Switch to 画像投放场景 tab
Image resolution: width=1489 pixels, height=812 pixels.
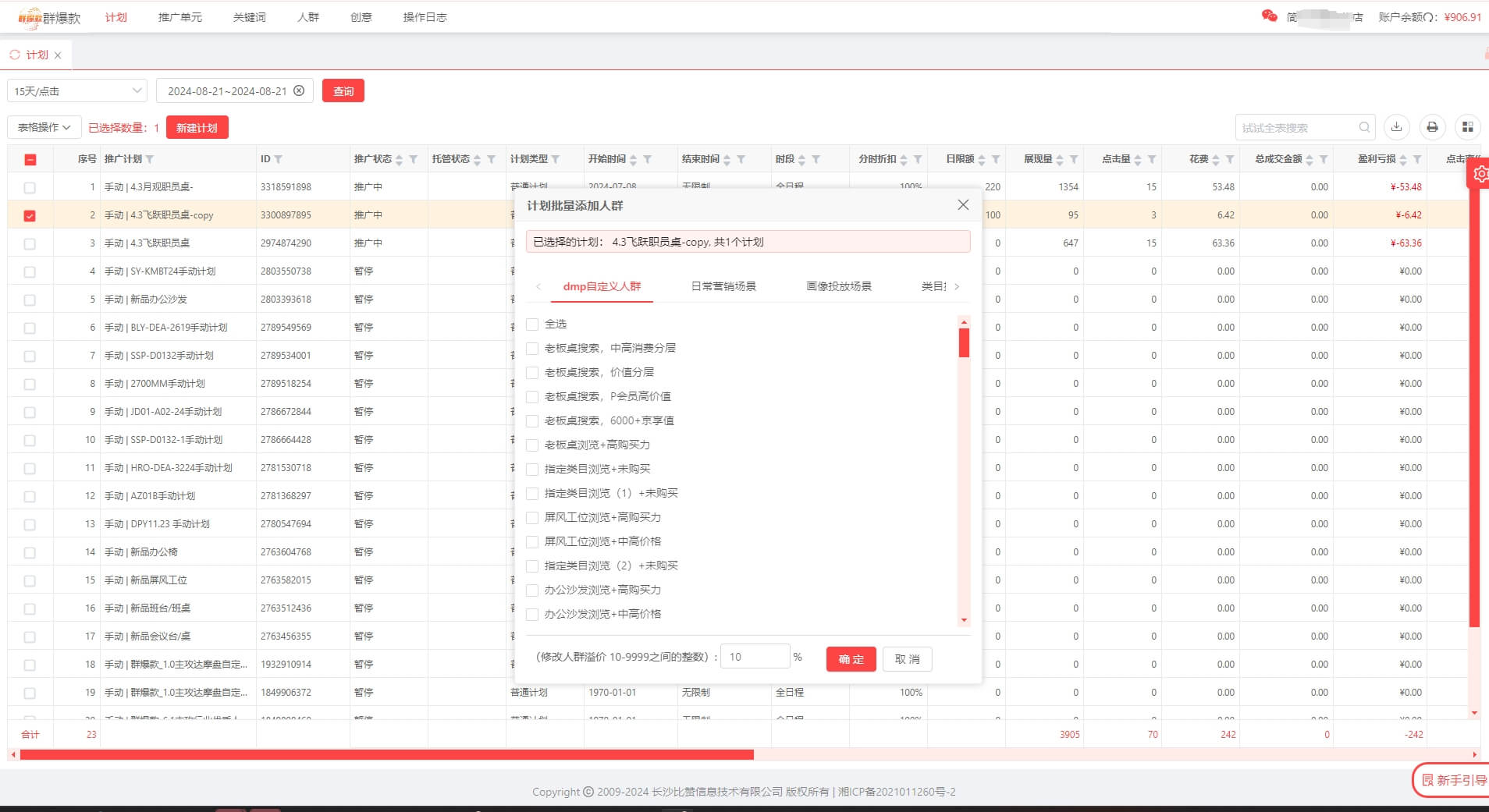[x=839, y=286]
